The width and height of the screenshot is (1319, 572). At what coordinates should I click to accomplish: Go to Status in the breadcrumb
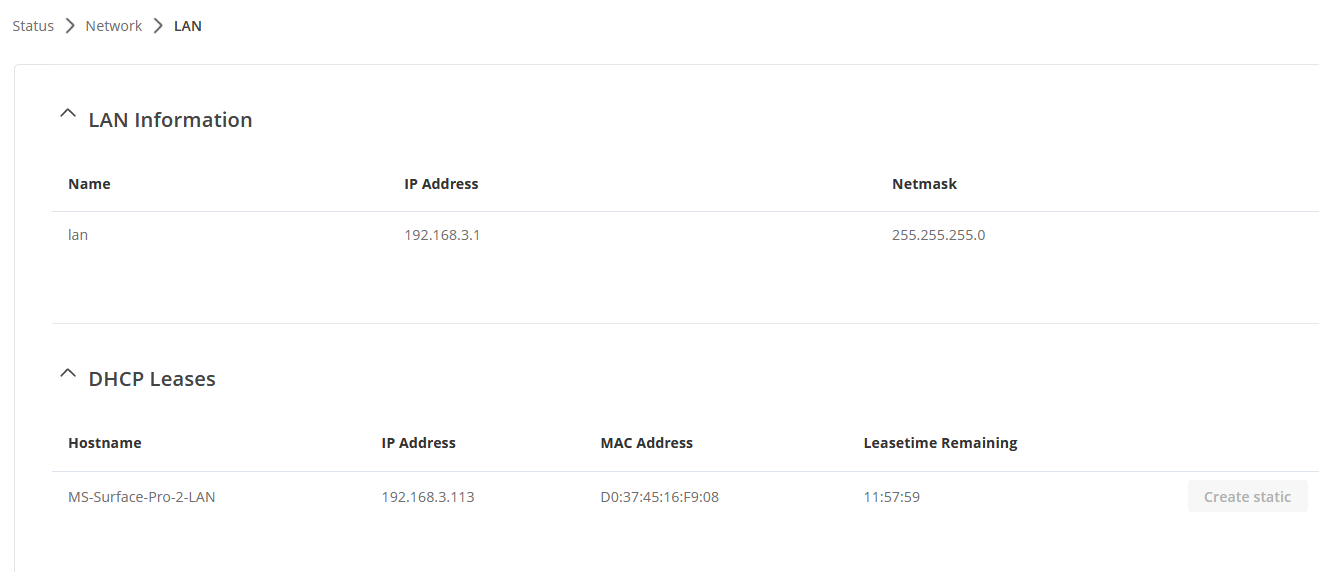[33, 26]
